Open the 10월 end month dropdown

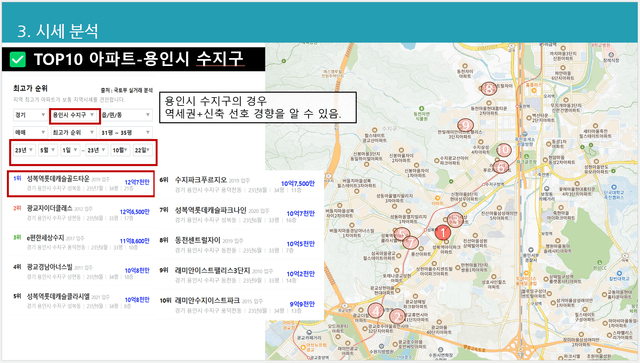tap(120, 150)
